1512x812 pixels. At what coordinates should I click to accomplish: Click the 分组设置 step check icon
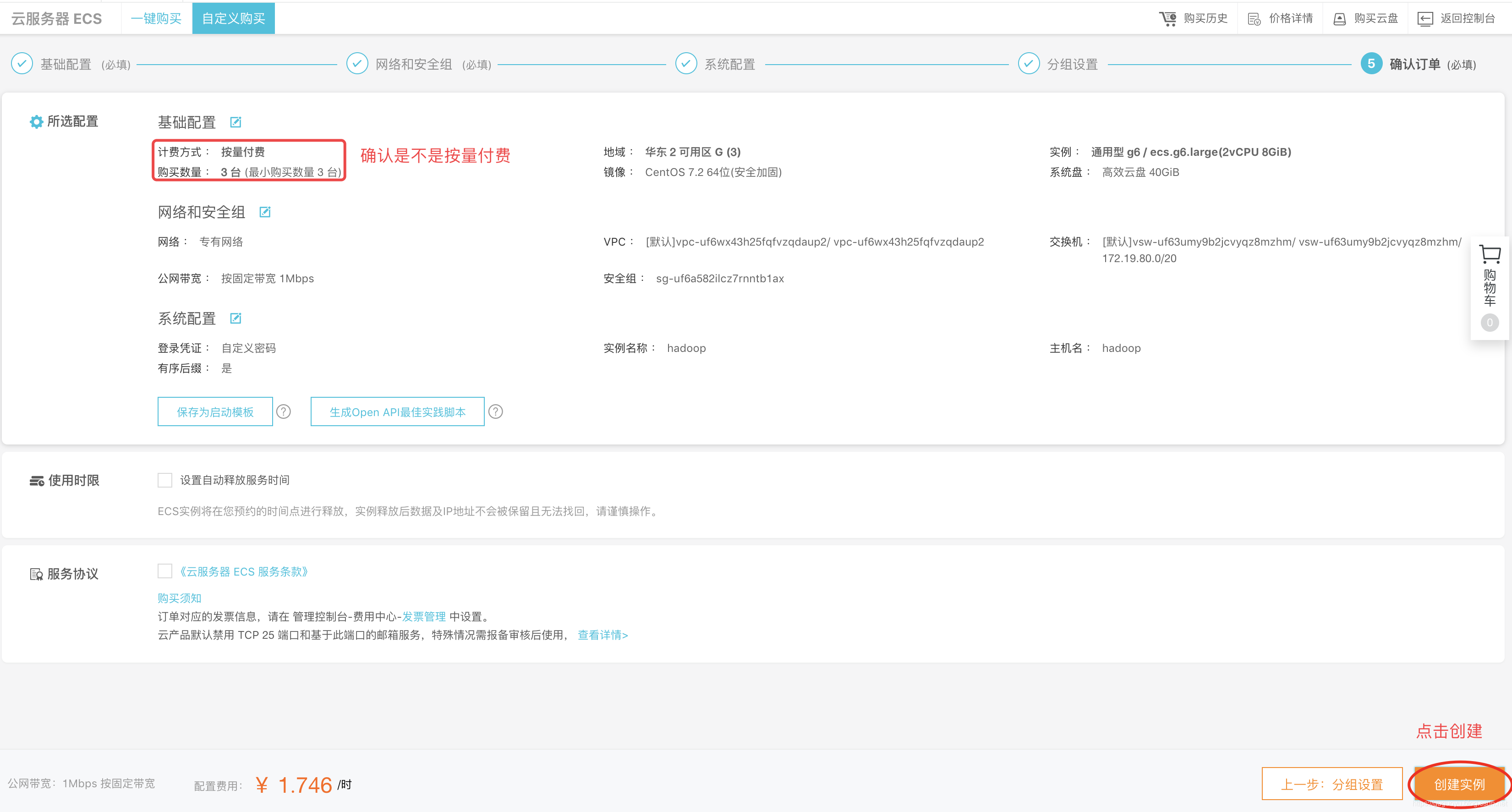(1028, 63)
